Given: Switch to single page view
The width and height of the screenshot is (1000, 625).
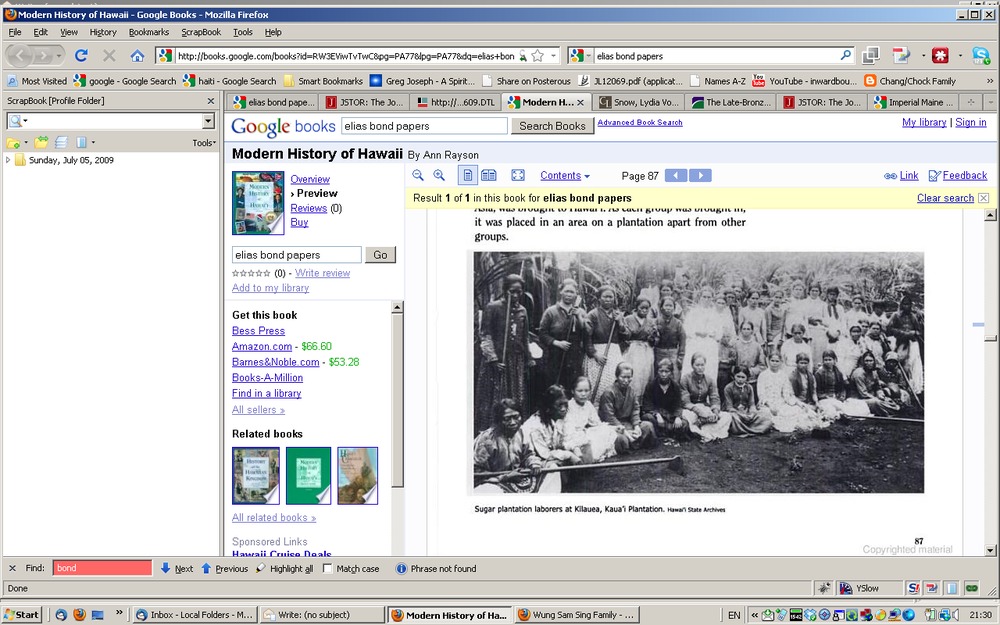Looking at the screenshot, I should coord(467,175).
